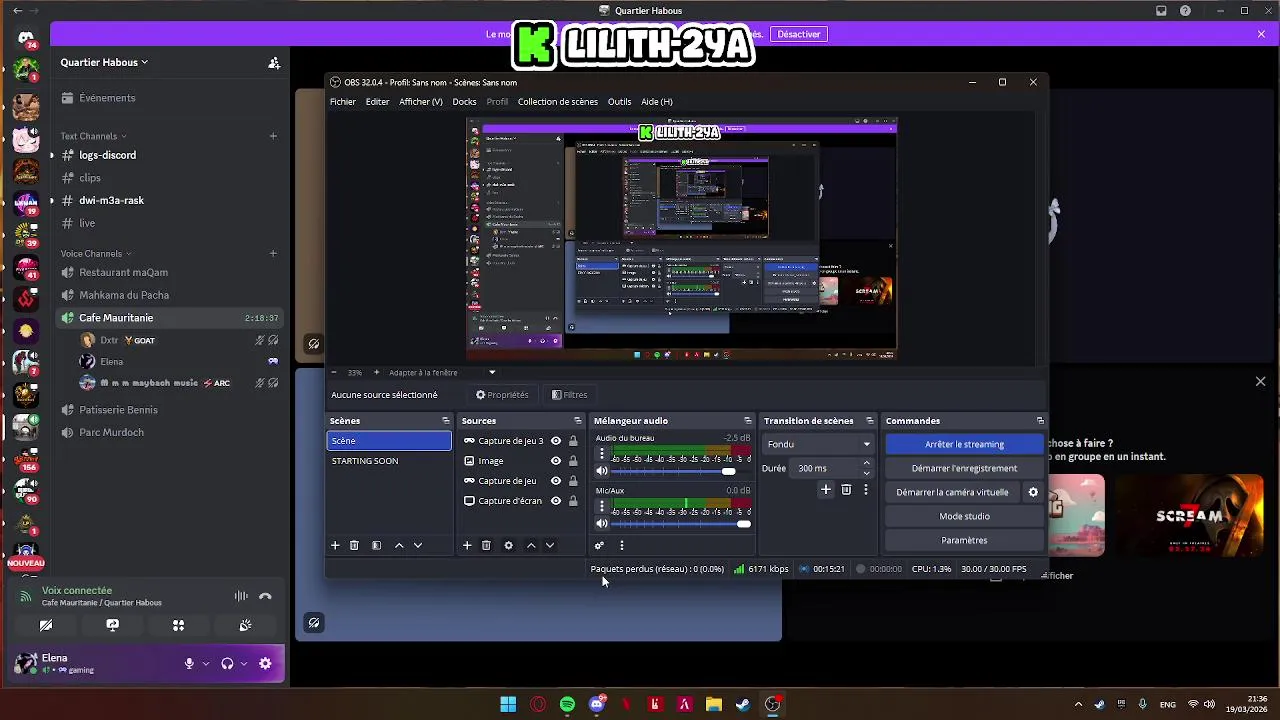Viewport: 1280px width, 720px height.
Task: Toggle visibility of the Image source
Action: click(556, 461)
